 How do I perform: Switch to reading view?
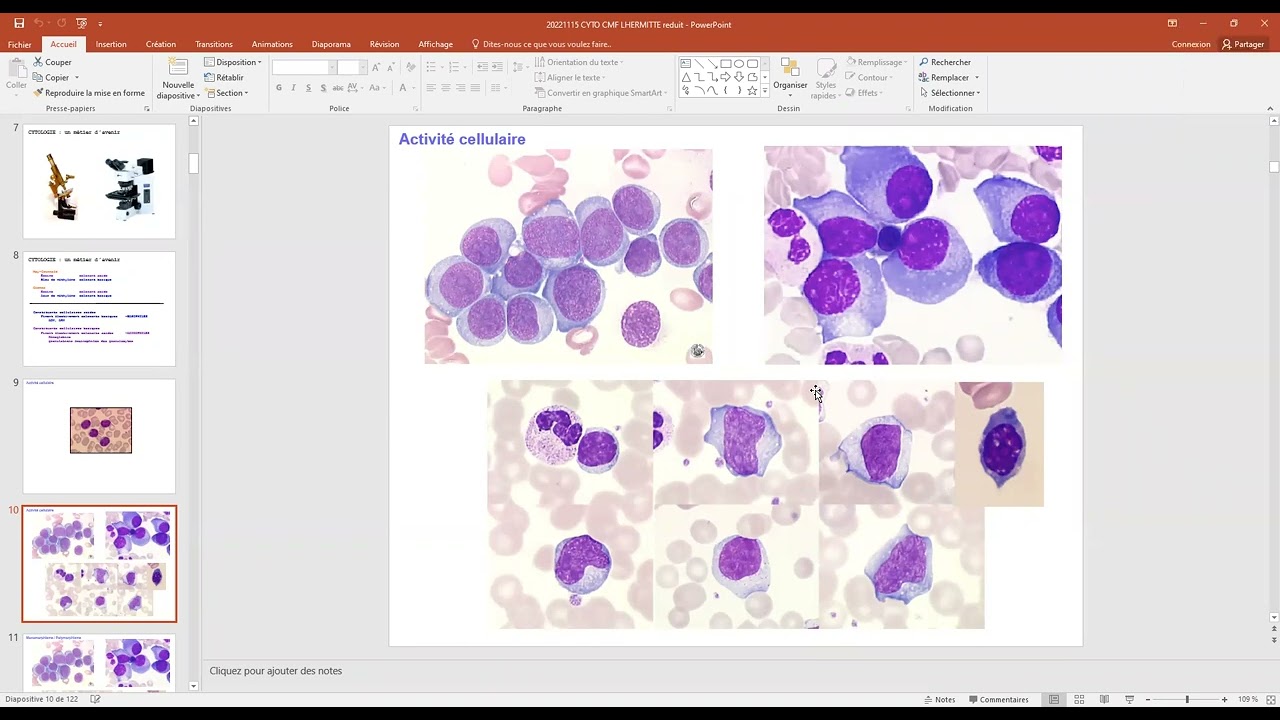(x=1104, y=700)
